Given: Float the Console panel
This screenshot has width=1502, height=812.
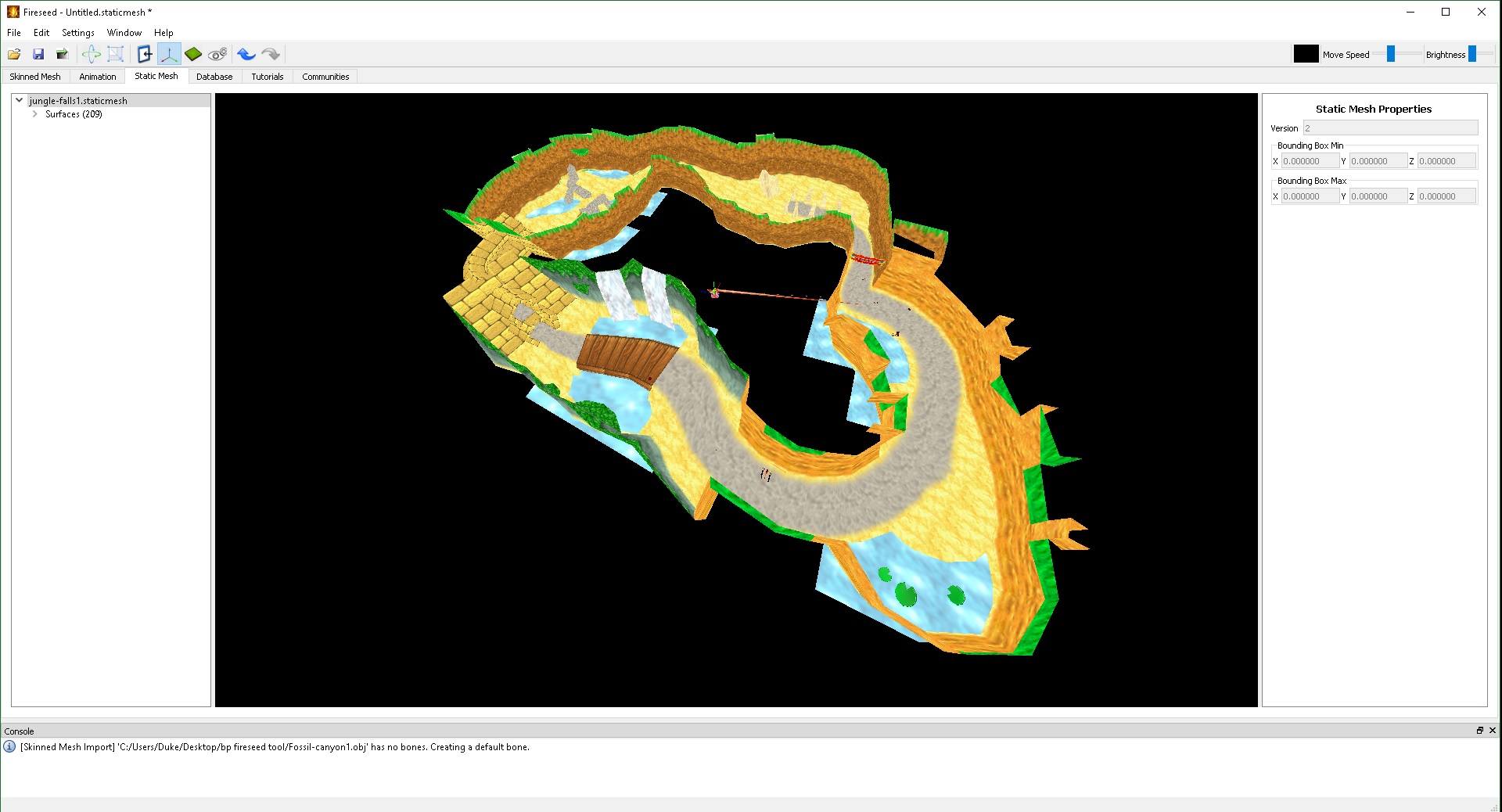Looking at the screenshot, I should pyautogui.click(x=1479, y=731).
